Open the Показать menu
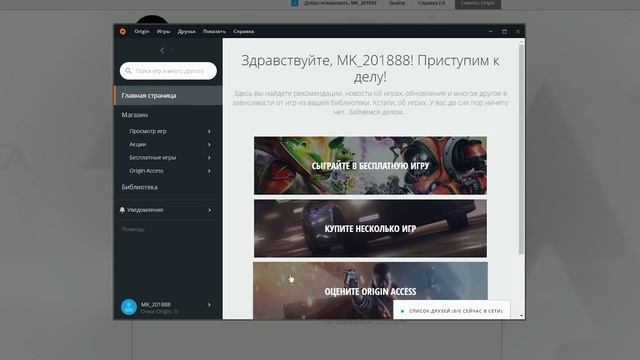The height and width of the screenshot is (360, 640). 214,31
